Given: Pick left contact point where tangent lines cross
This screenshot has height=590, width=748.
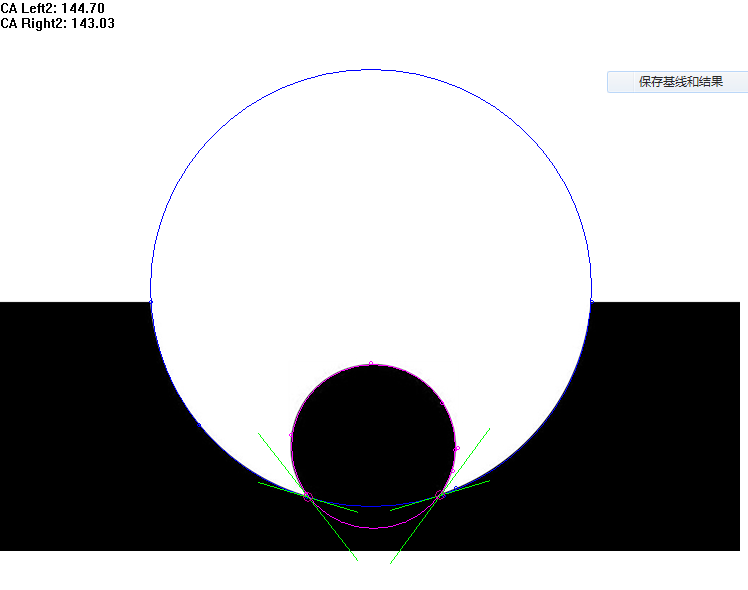Looking at the screenshot, I should (x=308, y=495).
